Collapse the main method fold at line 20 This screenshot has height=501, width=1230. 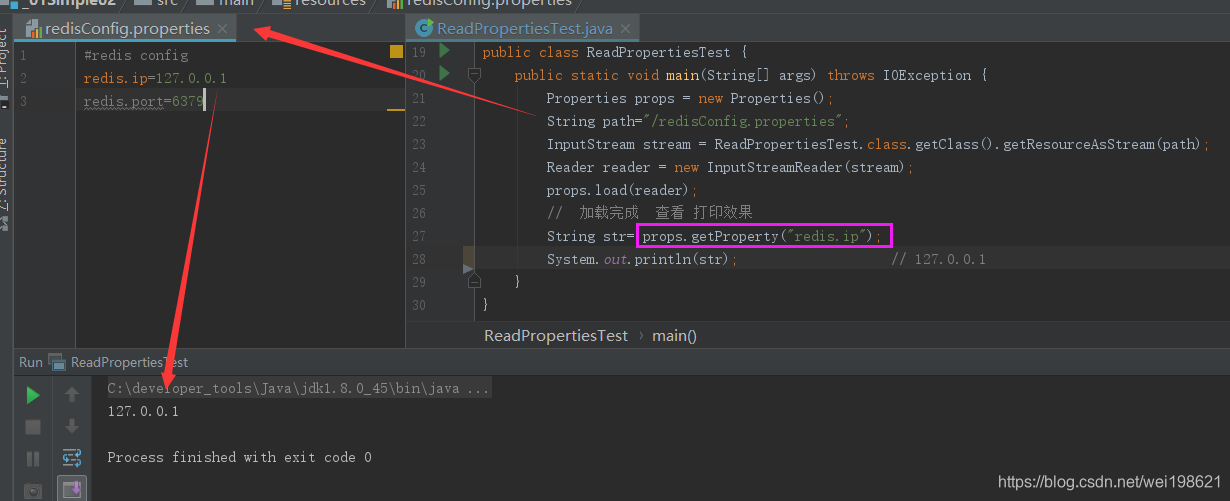473,75
